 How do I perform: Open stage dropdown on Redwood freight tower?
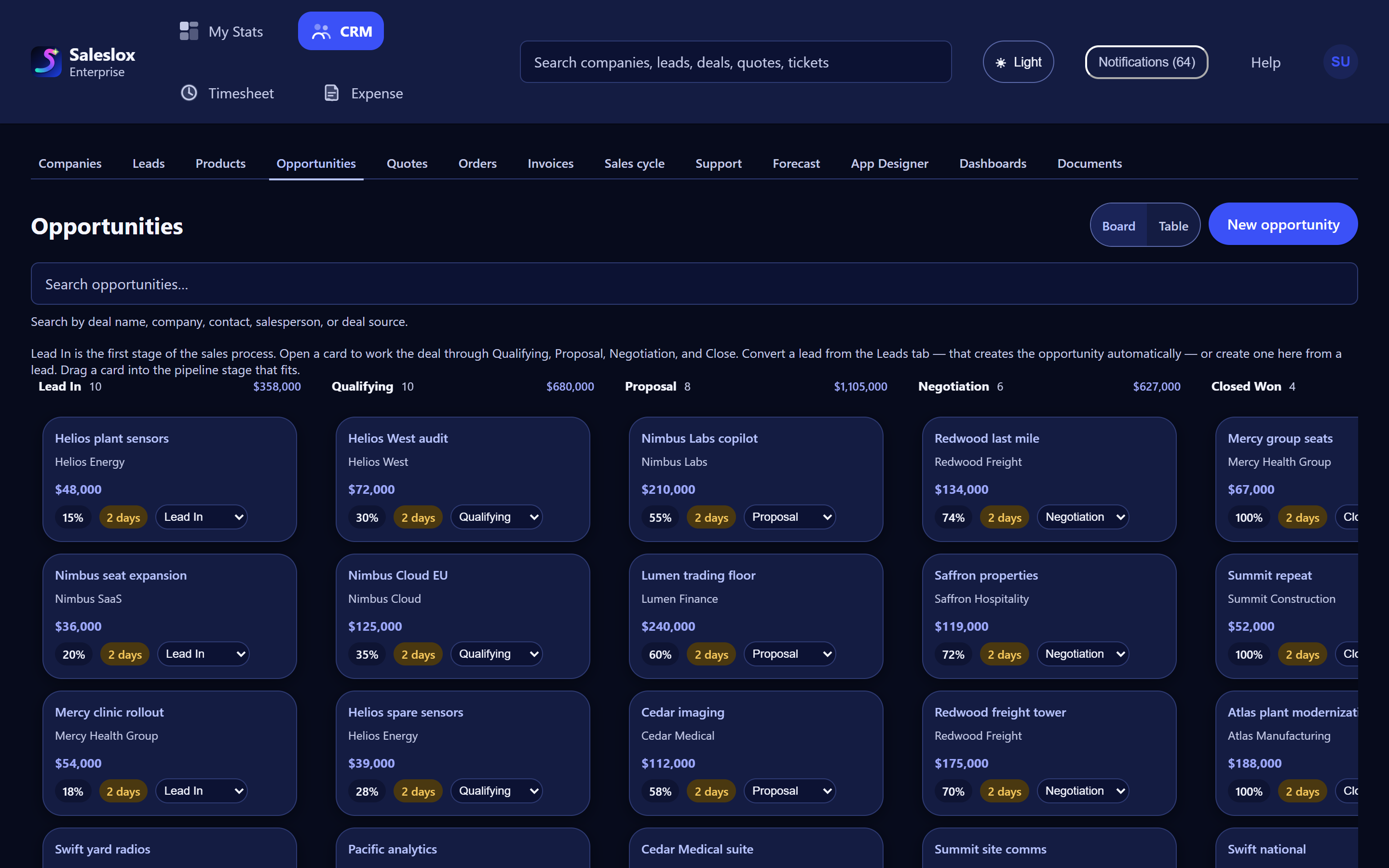pos(1083,791)
